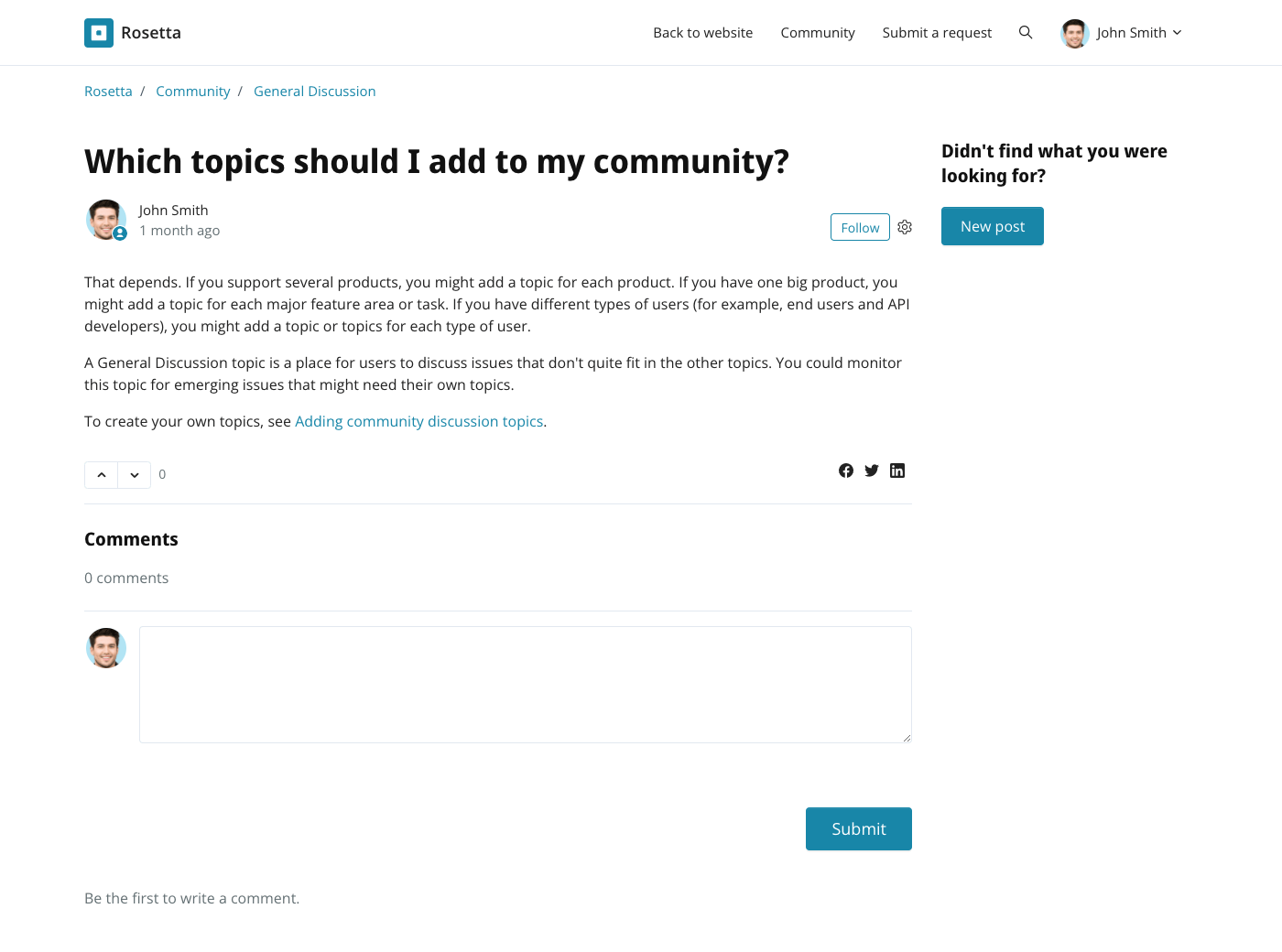
Task: Share post on LinkedIn
Action: 897,471
